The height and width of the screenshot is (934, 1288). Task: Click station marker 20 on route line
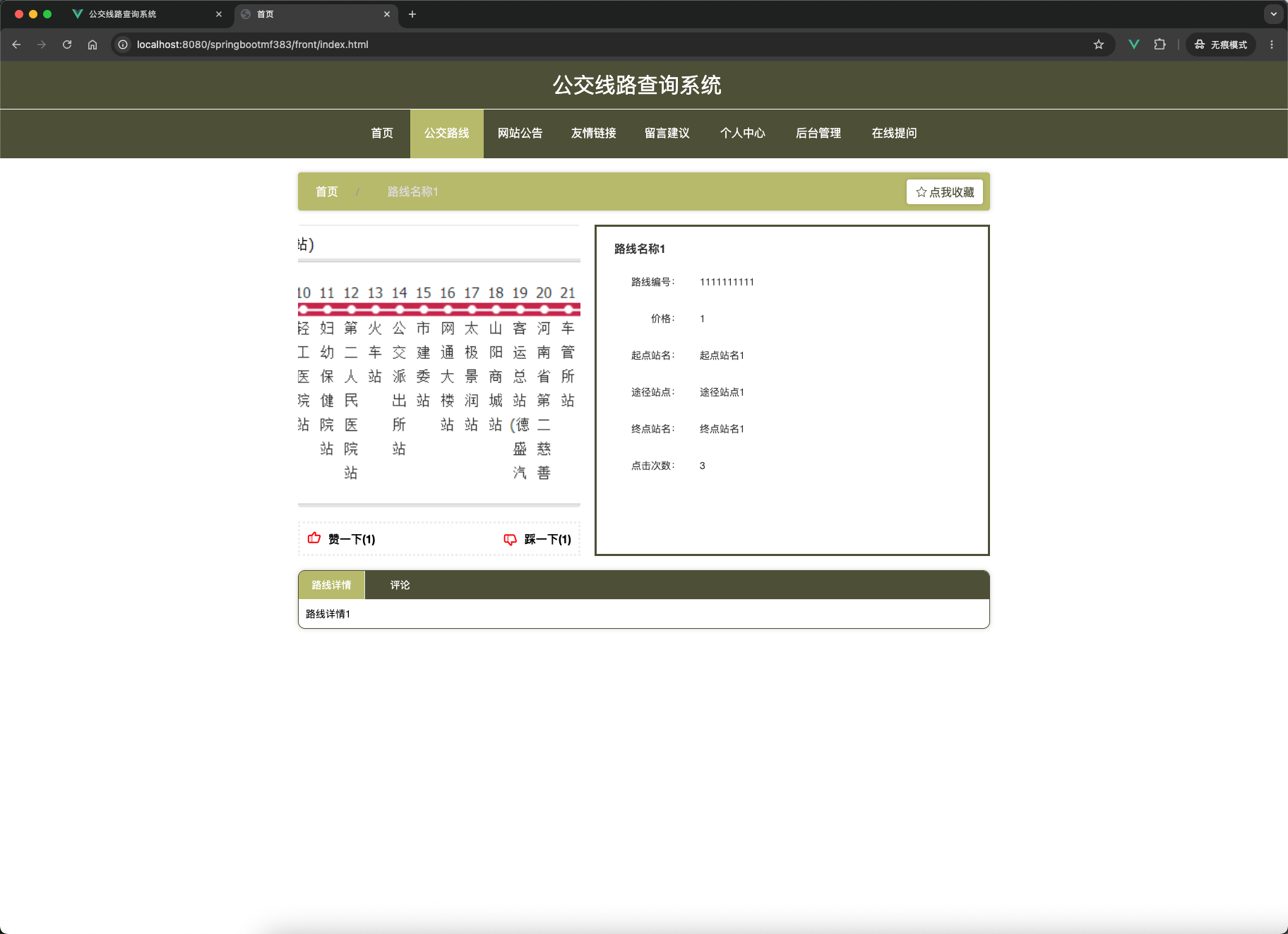544,309
